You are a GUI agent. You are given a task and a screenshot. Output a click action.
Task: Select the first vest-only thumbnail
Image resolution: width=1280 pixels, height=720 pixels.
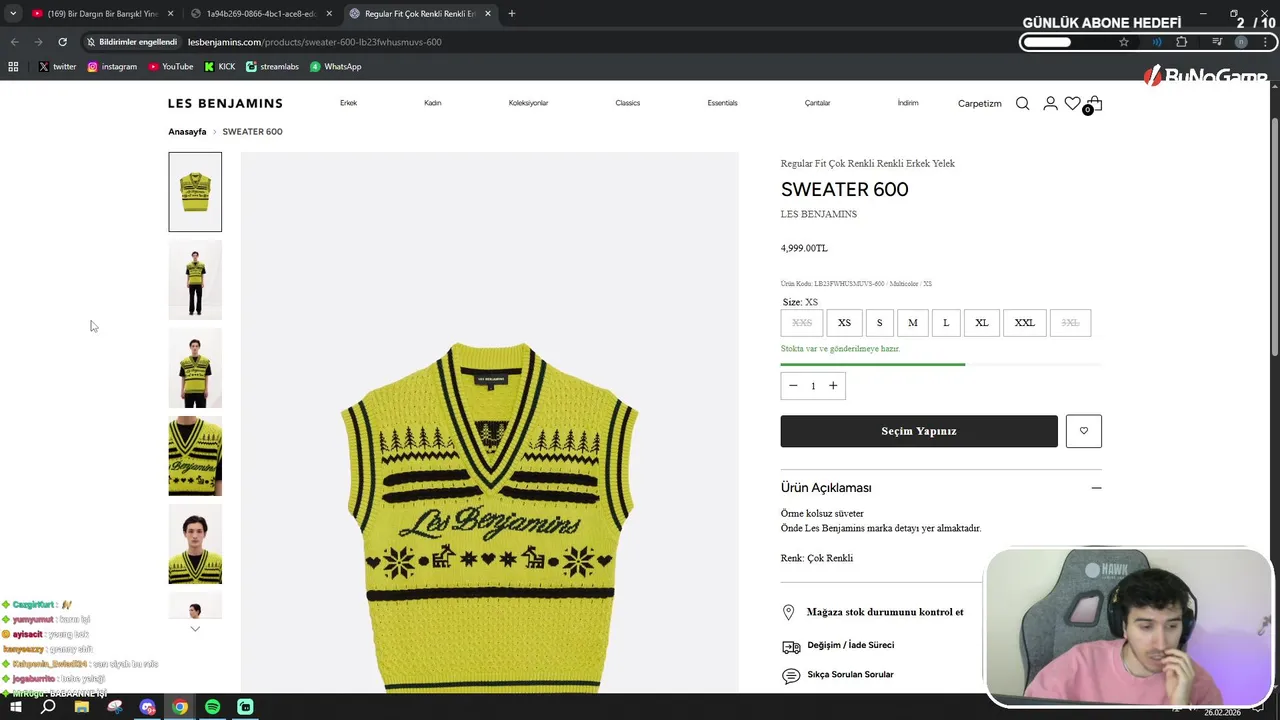point(195,192)
